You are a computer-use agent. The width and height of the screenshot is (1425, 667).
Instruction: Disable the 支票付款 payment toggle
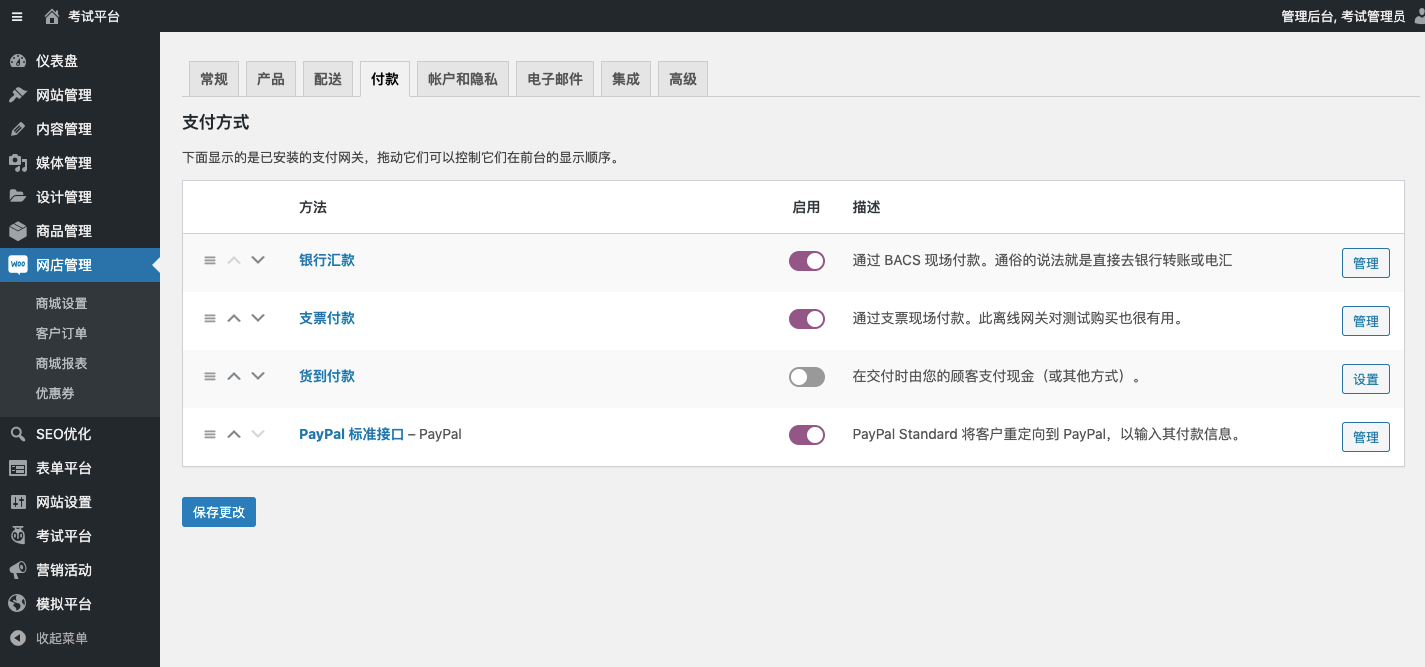(807, 319)
